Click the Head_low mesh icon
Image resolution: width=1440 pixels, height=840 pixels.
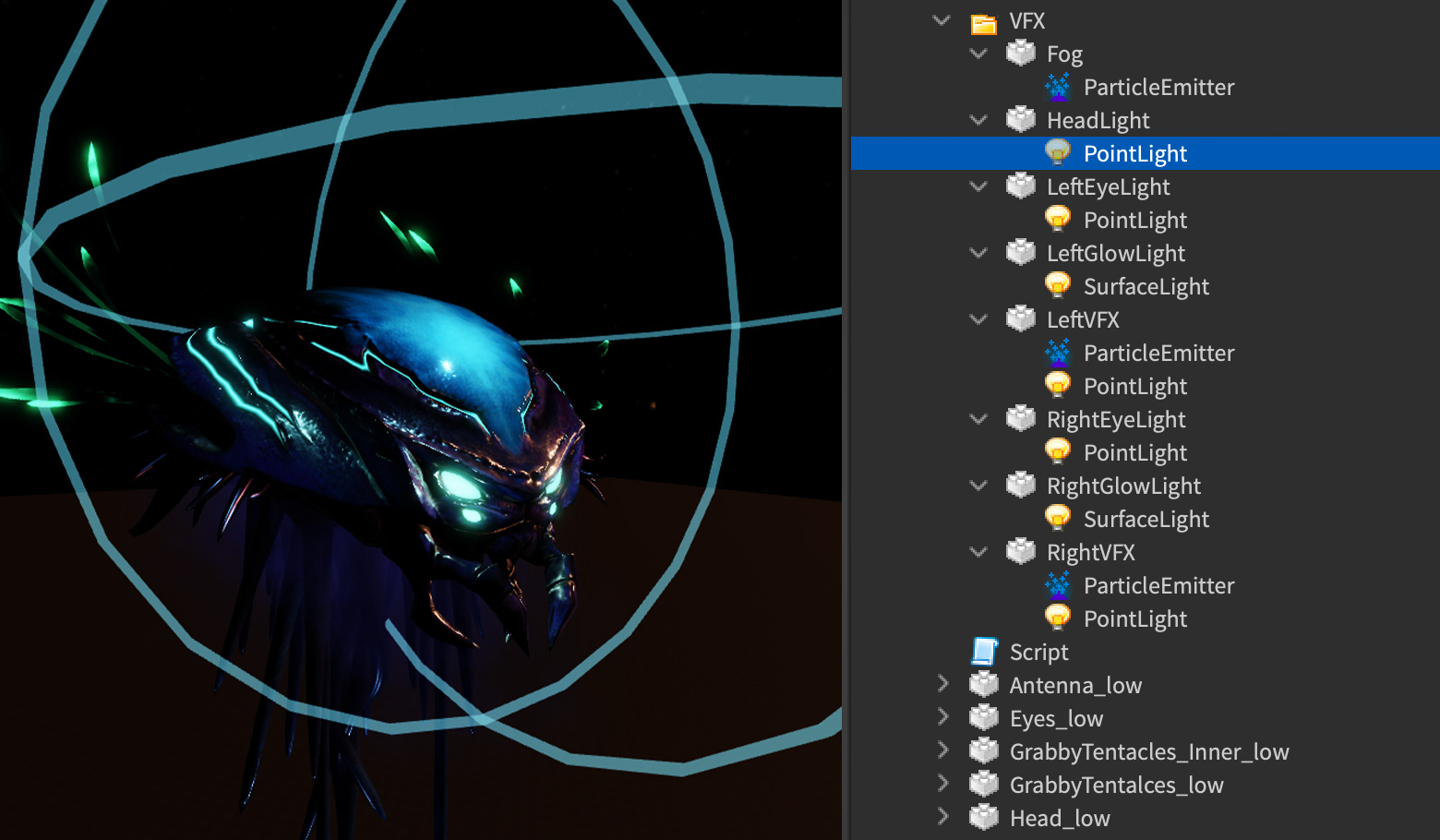[x=984, y=817]
